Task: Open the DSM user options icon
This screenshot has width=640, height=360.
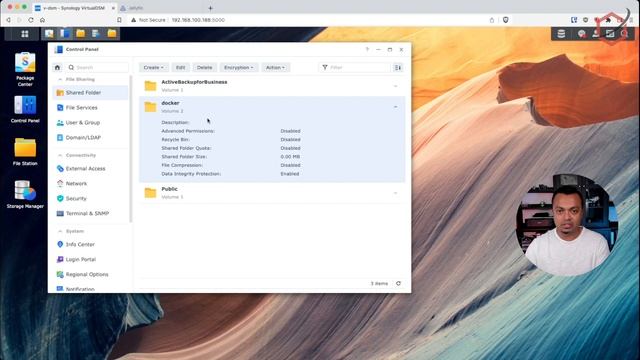Action: point(596,34)
